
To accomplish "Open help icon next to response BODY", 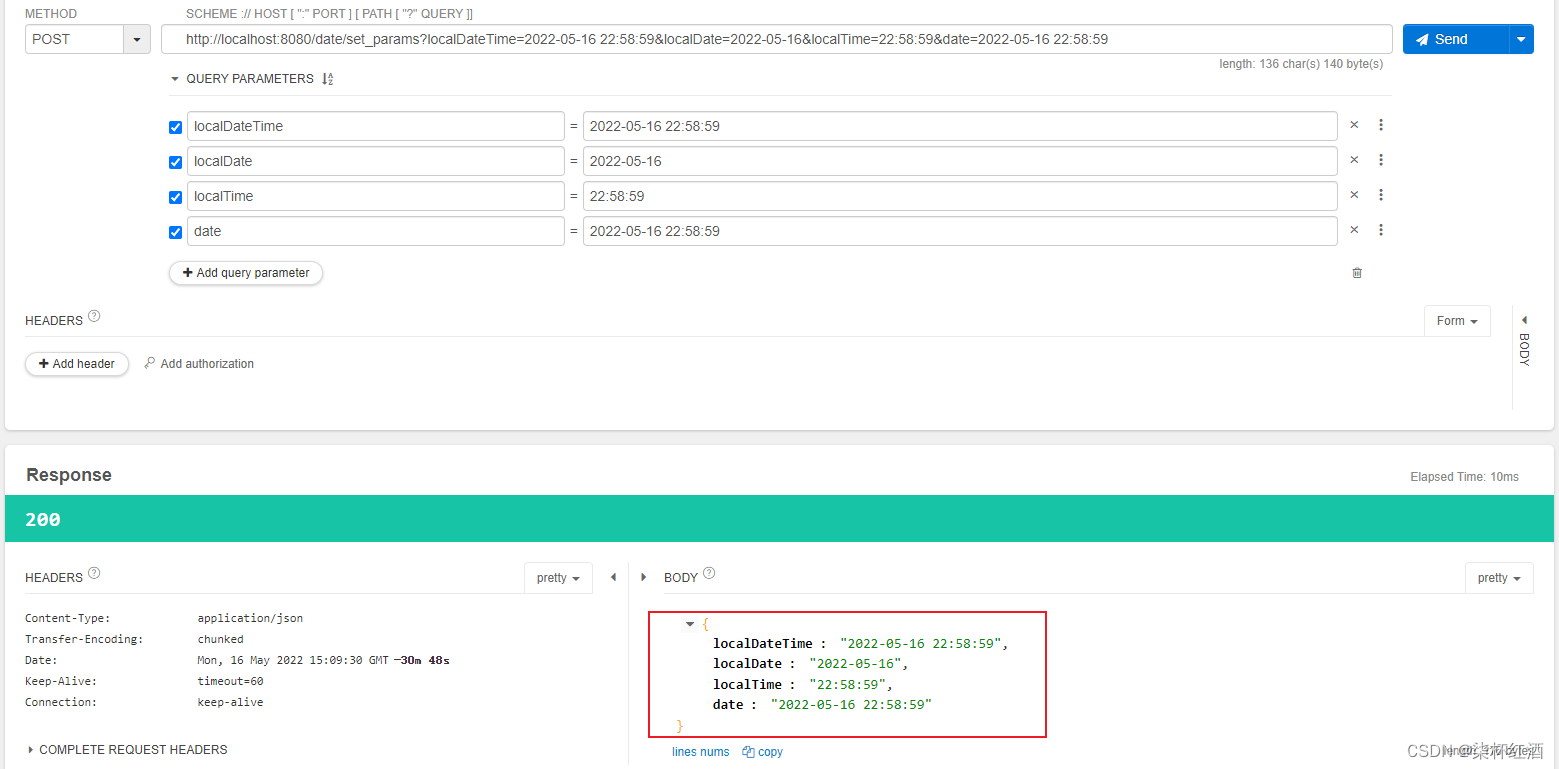I will coord(709,573).
